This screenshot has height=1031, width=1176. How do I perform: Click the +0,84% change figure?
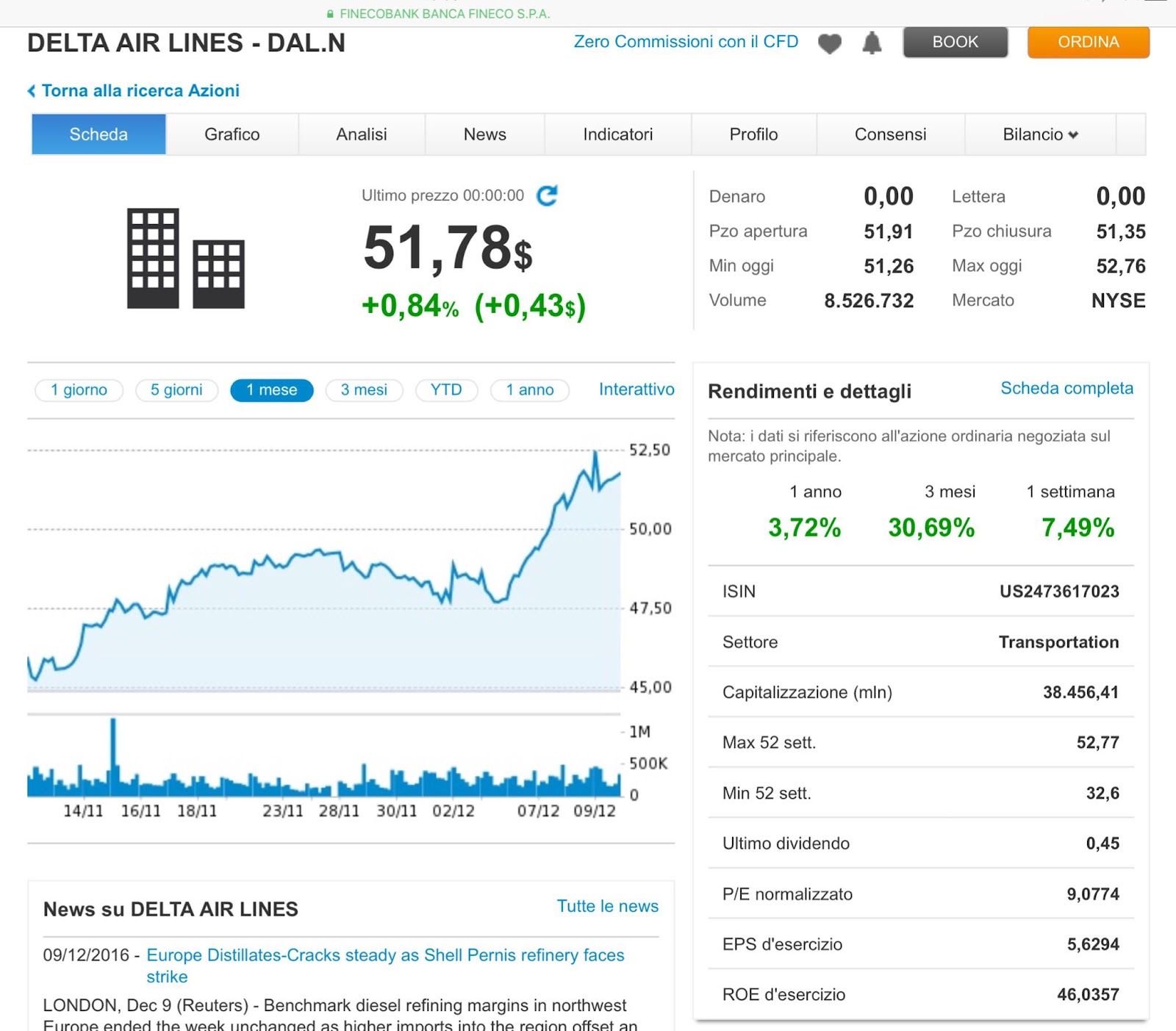[410, 306]
